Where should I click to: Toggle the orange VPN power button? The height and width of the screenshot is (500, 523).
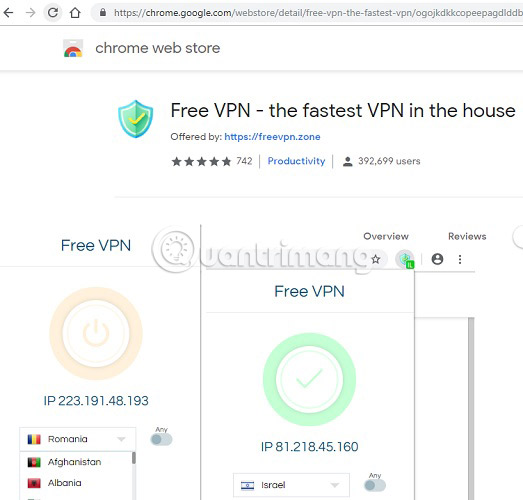point(96,333)
